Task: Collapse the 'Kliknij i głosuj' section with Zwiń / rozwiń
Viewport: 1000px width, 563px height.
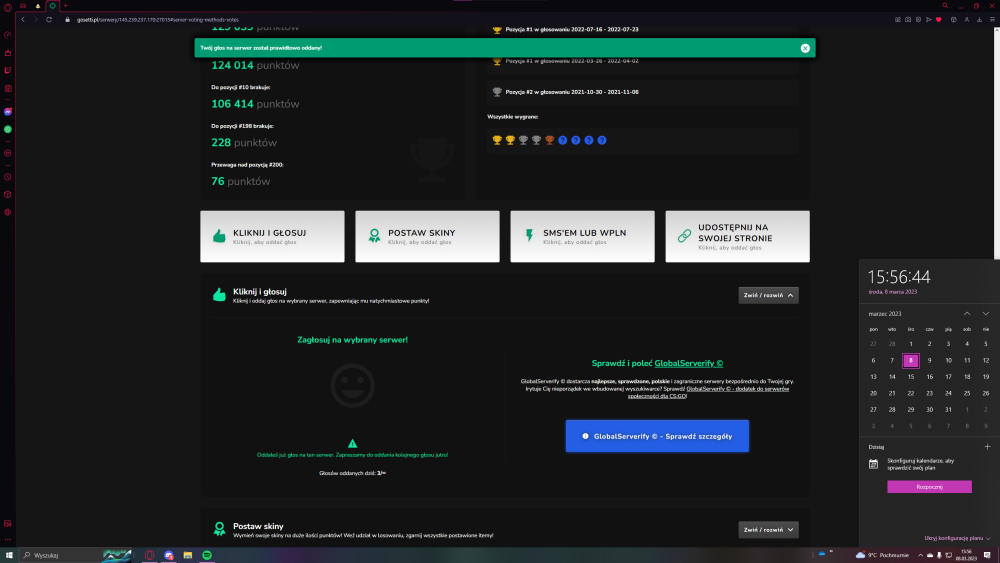Action: pos(768,295)
